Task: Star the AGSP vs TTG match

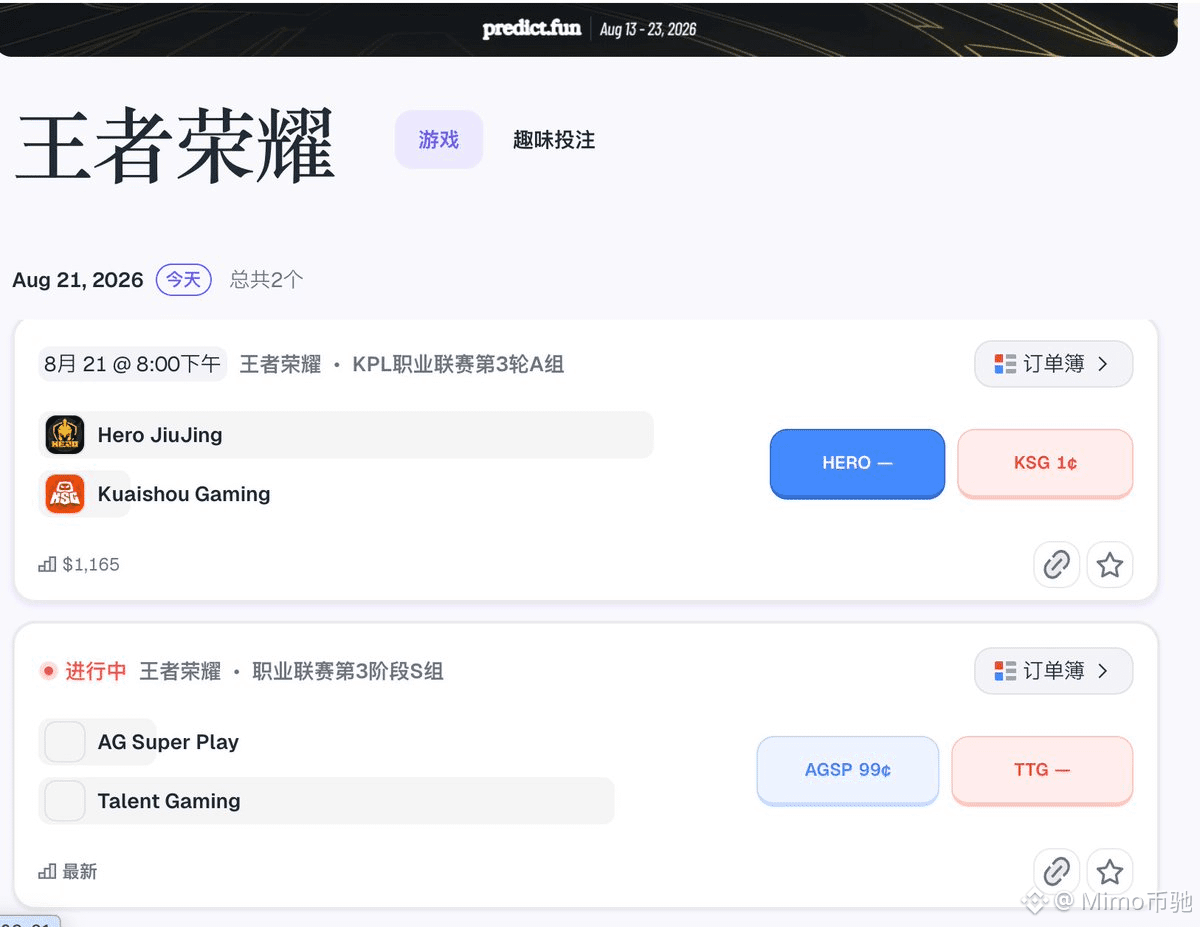Action: (x=1110, y=872)
